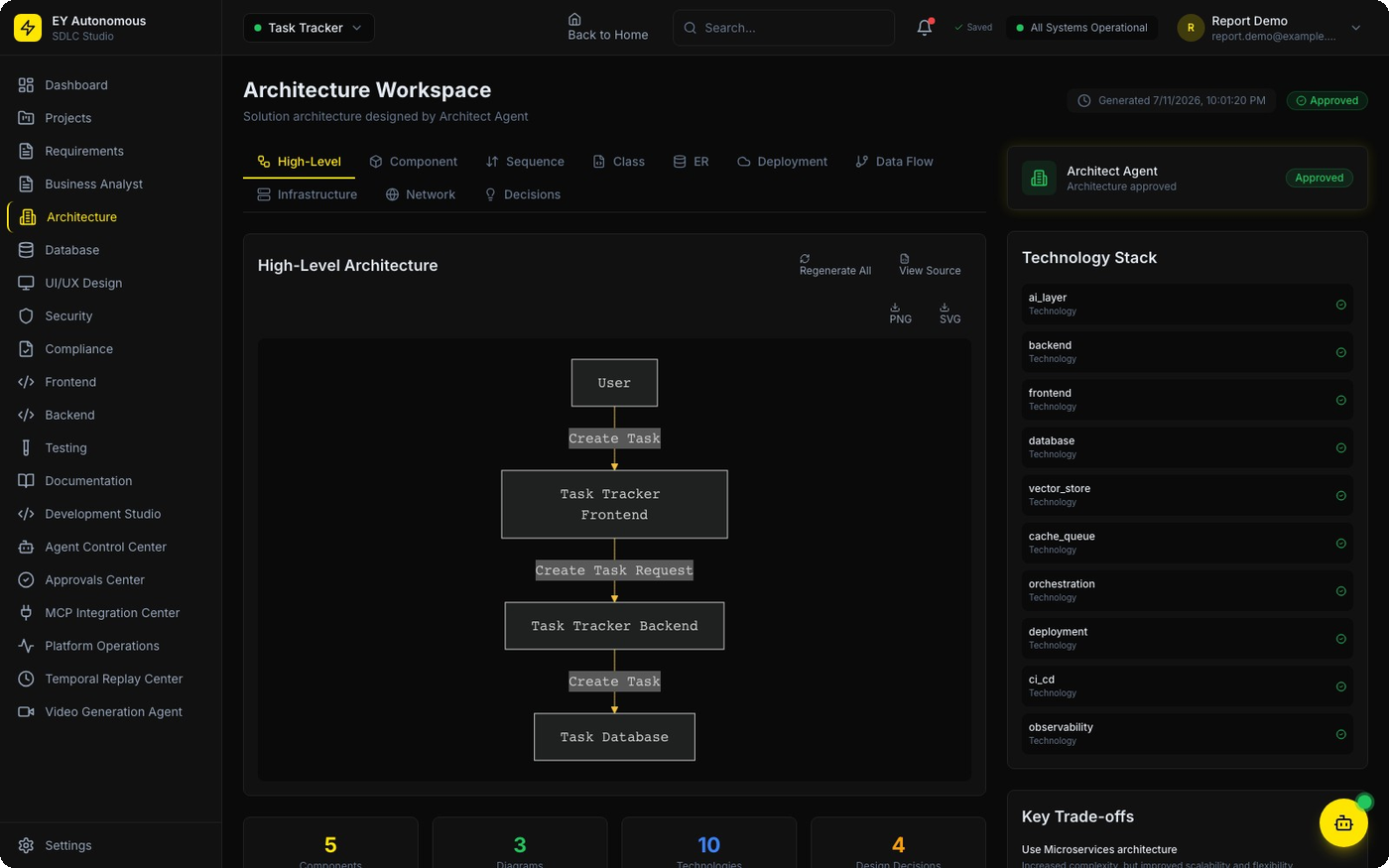The height and width of the screenshot is (868, 1389).
Task: Expand the Report Demo user menu chevron
Action: point(1356,28)
